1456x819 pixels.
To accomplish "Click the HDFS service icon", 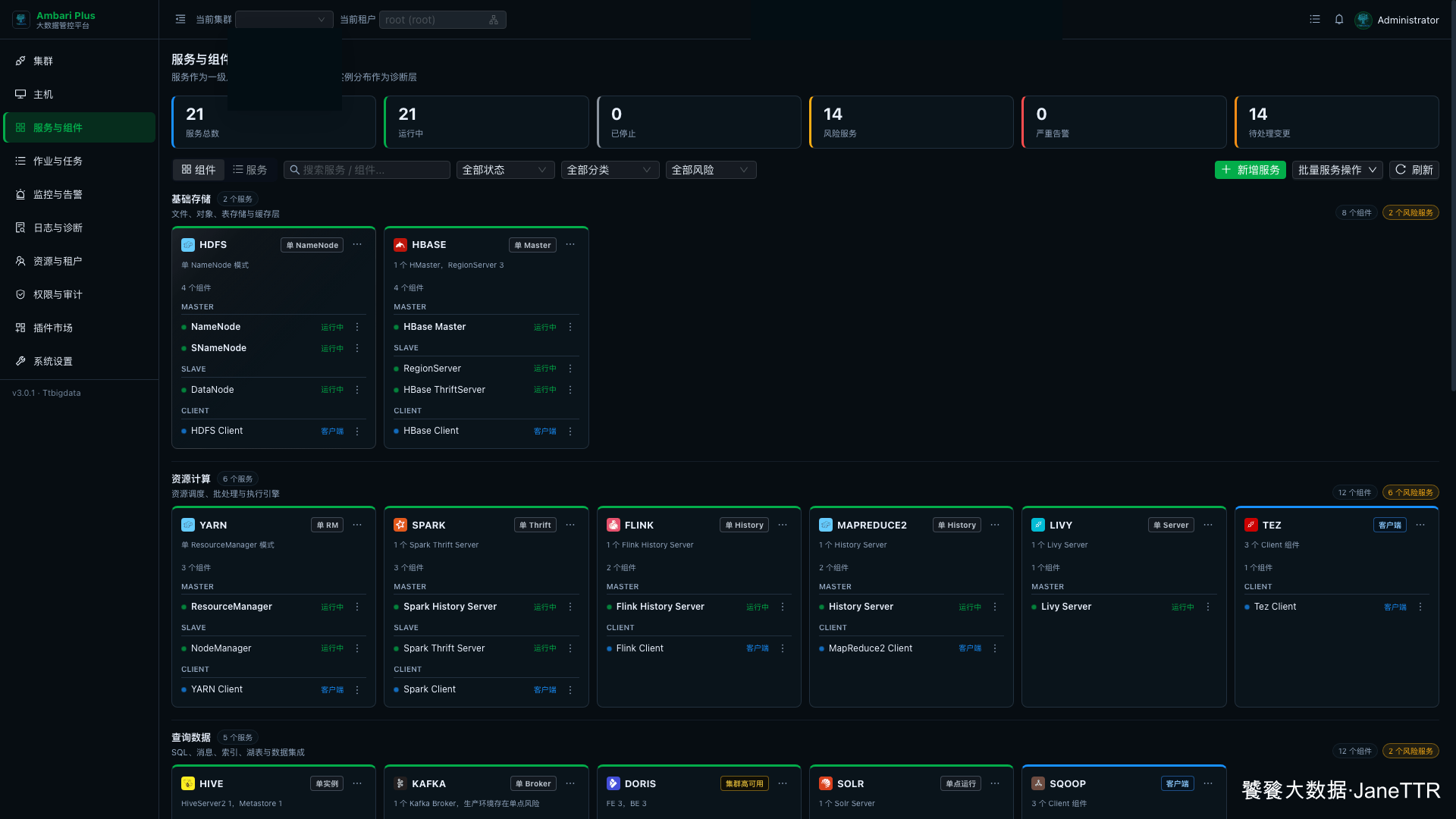I will click(x=188, y=245).
